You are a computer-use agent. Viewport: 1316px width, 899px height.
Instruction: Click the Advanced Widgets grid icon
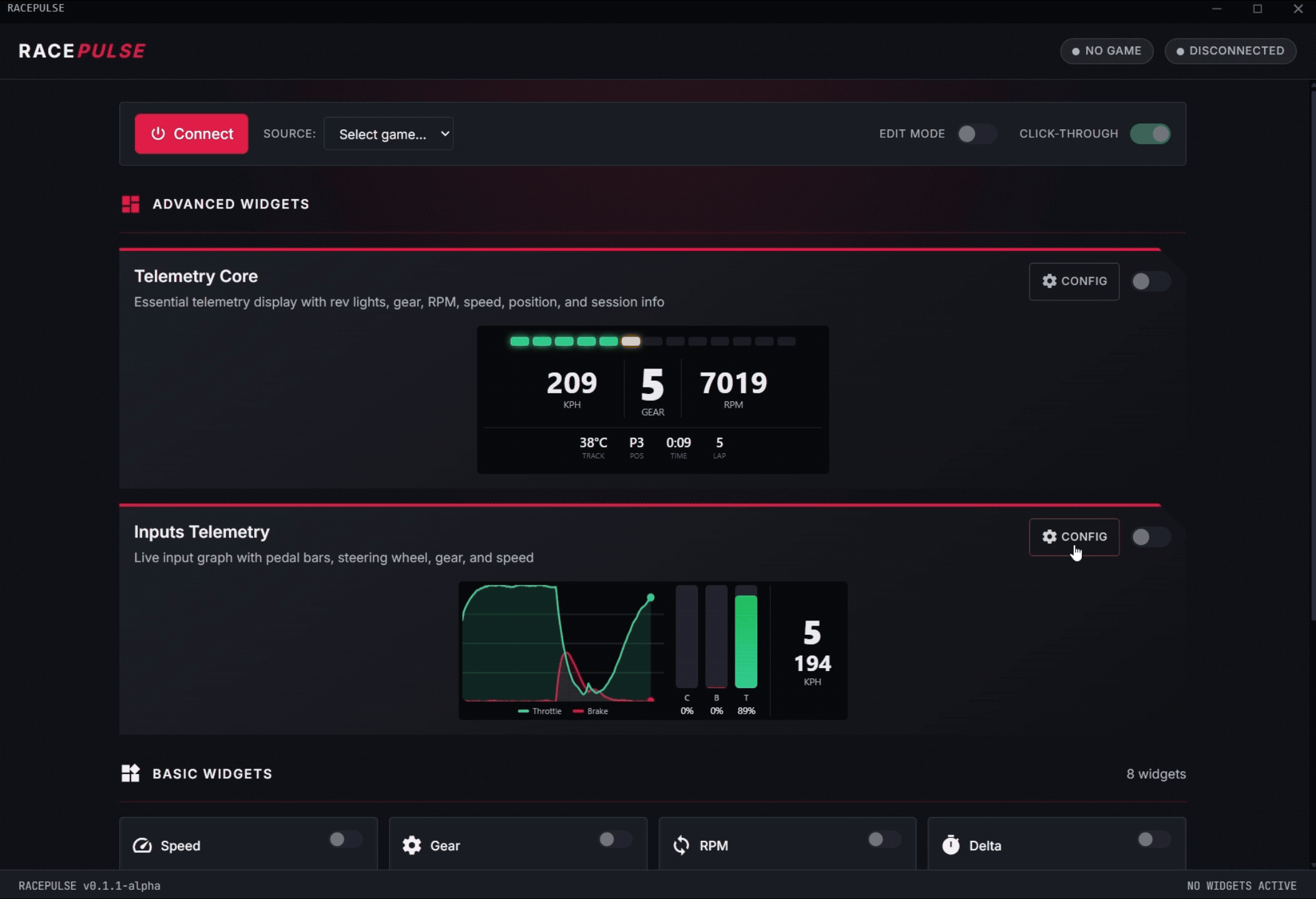click(131, 204)
